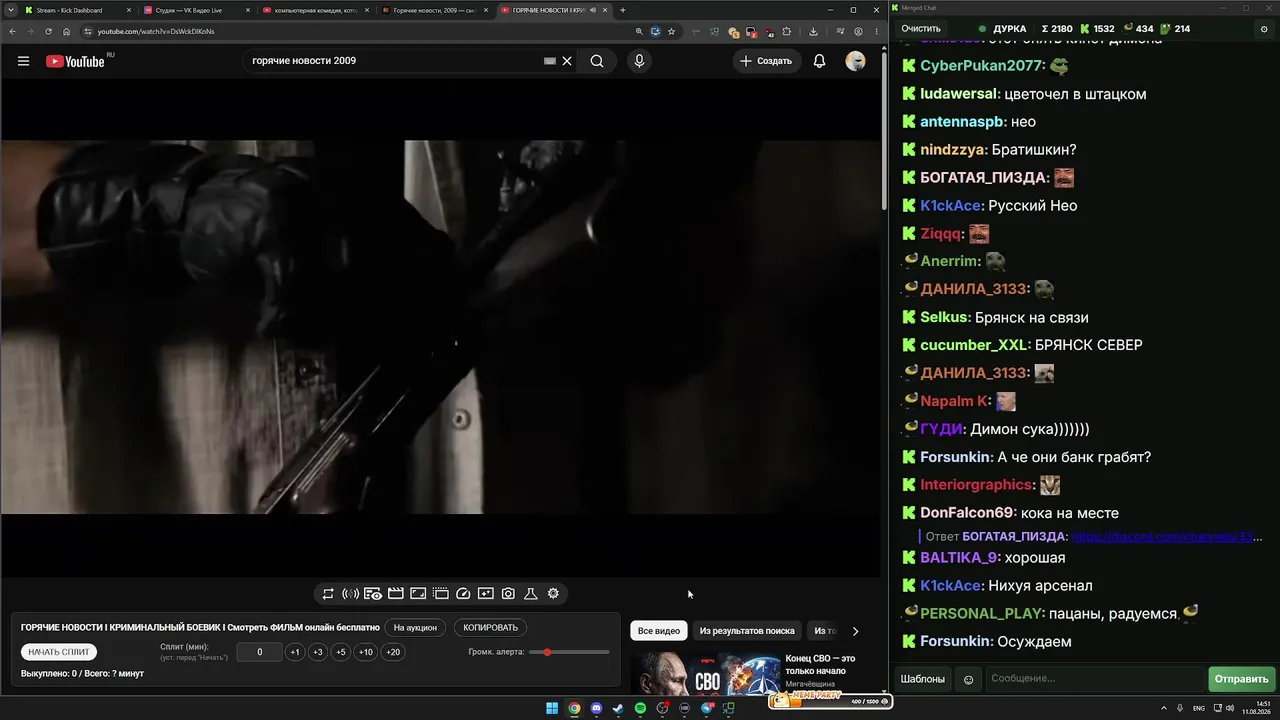Select the Из результатов поиска chip

tap(747, 631)
